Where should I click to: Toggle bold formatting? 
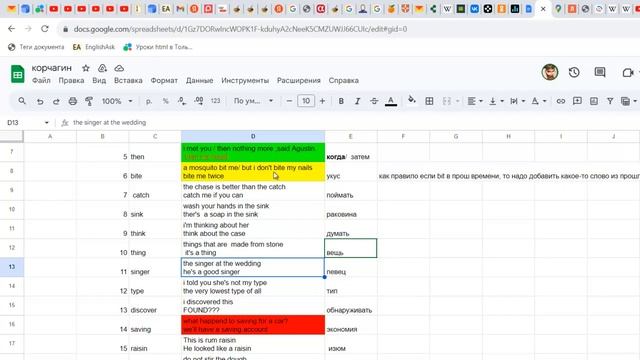(341, 101)
